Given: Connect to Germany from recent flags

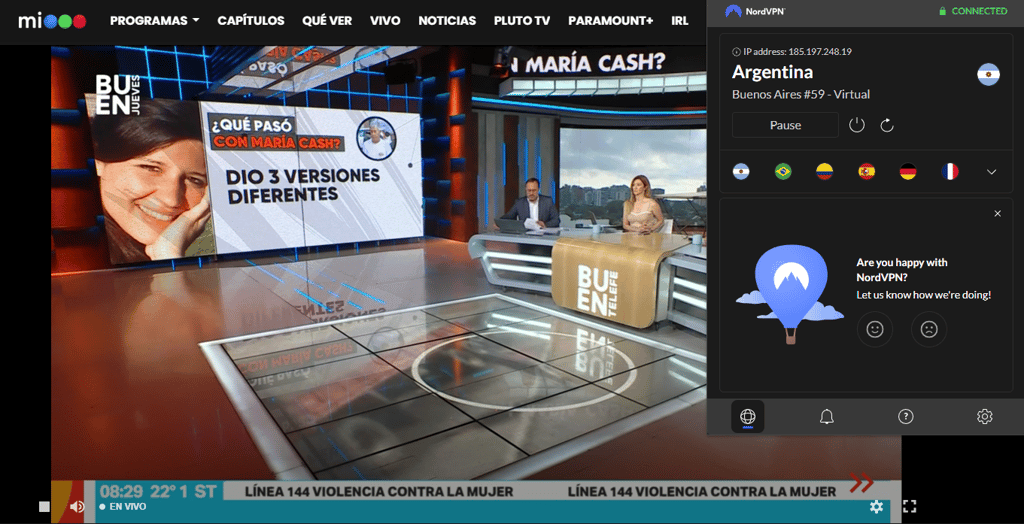Looking at the screenshot, I should point(908,171).
